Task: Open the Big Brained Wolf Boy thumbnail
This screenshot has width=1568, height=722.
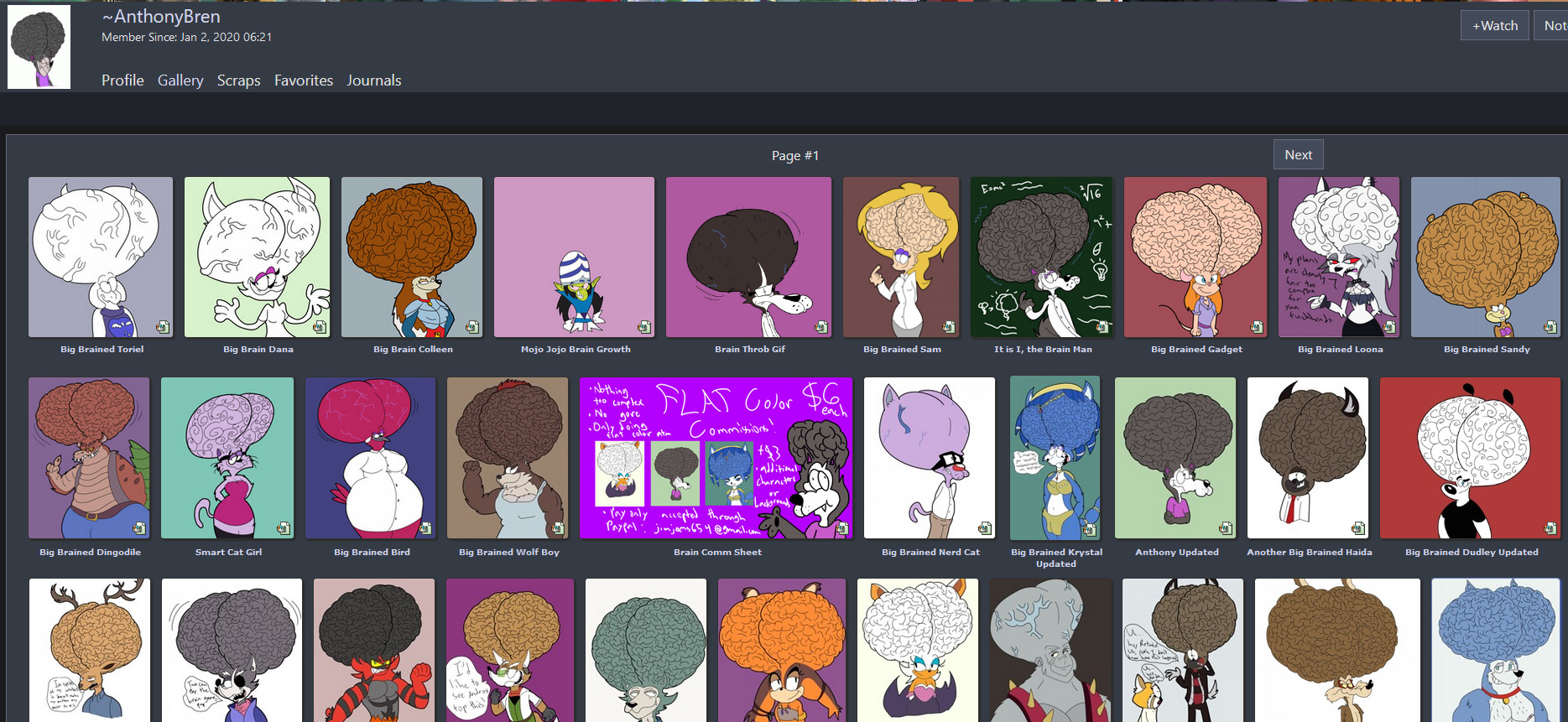Action: pos(508,458)
